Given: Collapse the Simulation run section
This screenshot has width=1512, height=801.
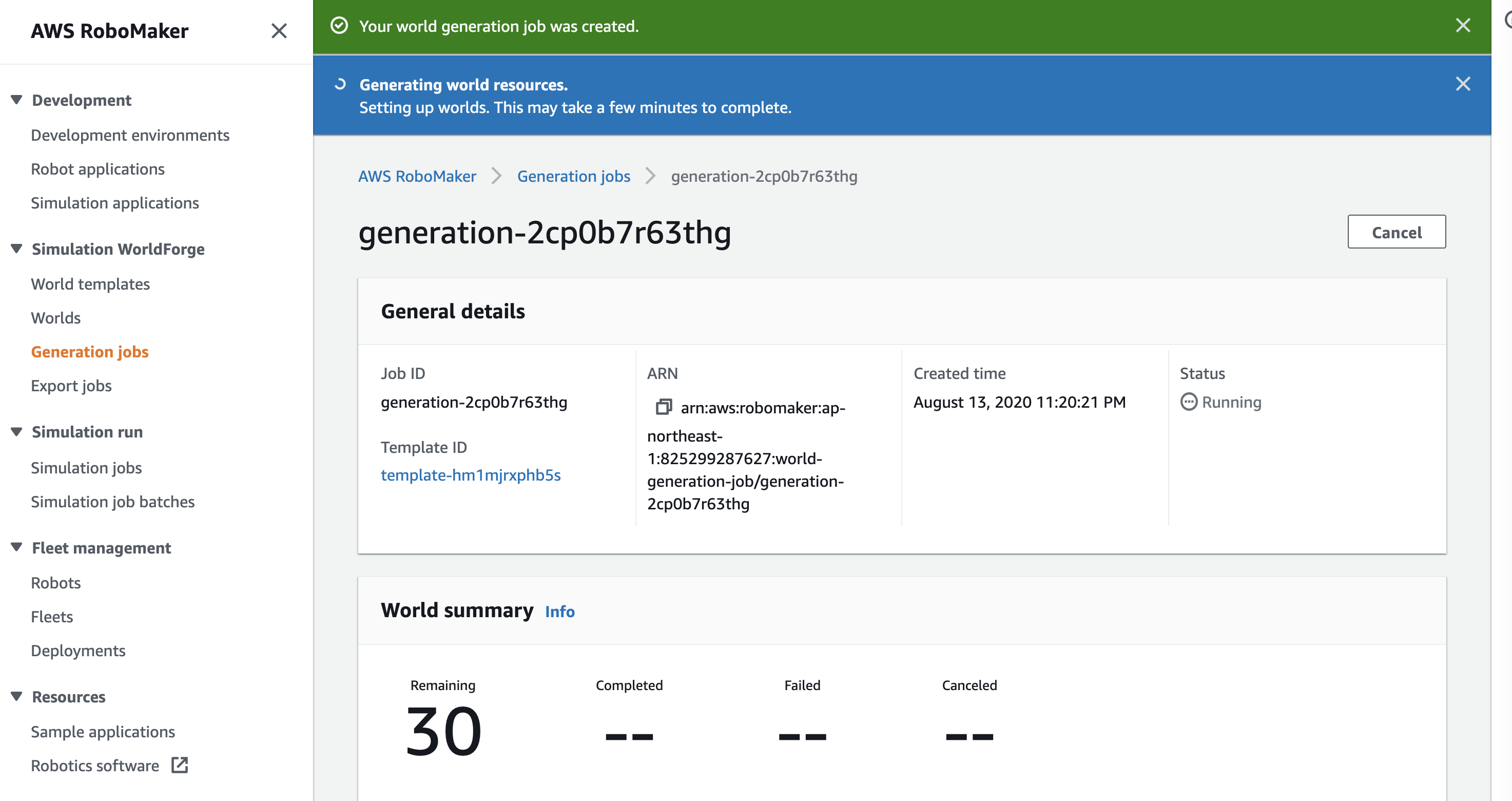Looking at the screenshot, I should pos(16,432).
